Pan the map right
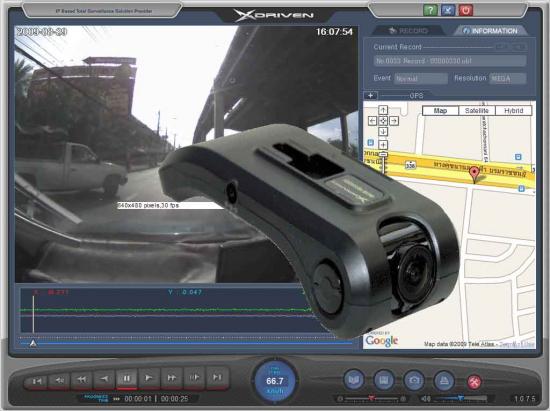 [394, 121]
